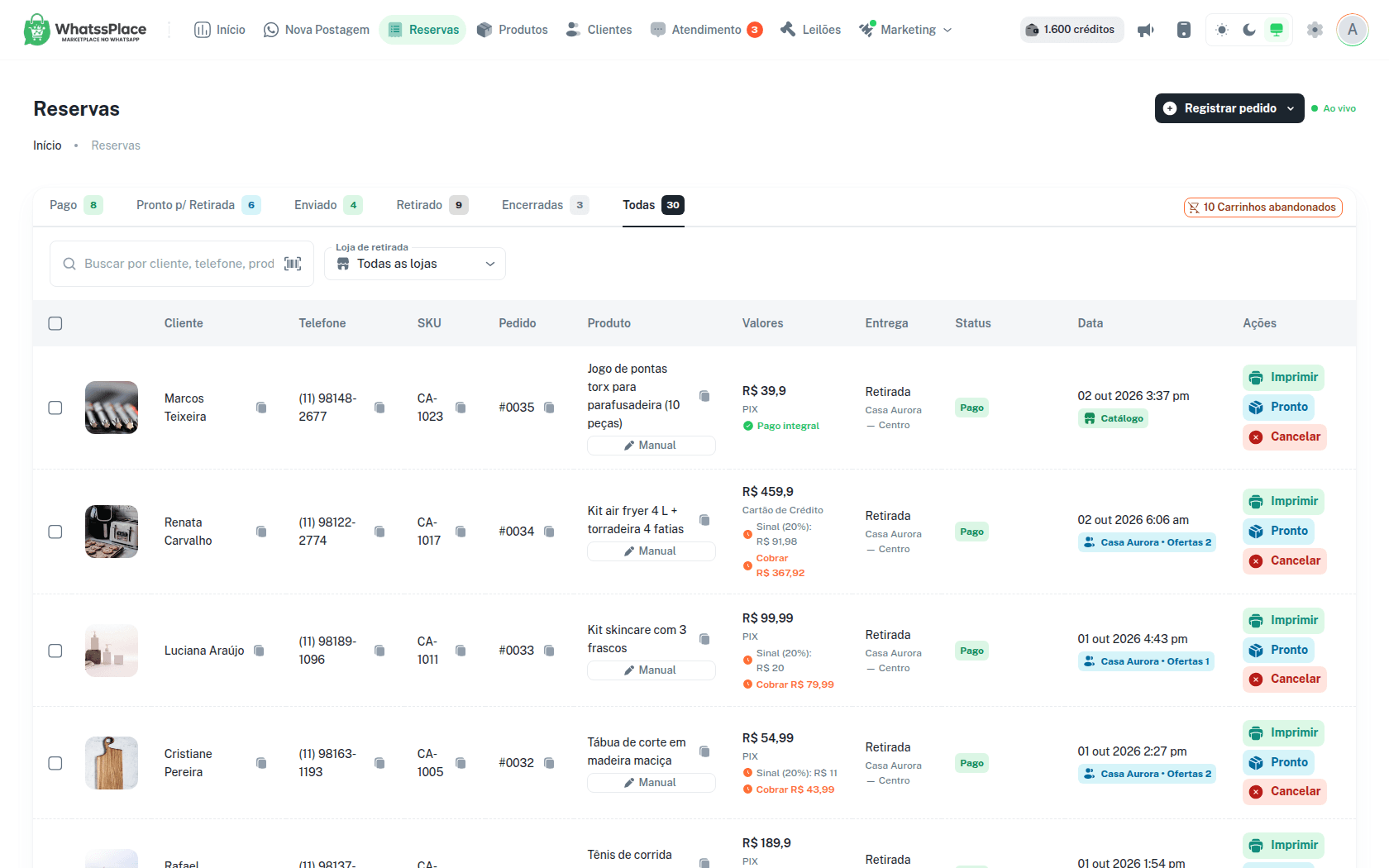Switch to Encerradas tab
This screenshot has width=1389, height=868.
tap(545, 205)
